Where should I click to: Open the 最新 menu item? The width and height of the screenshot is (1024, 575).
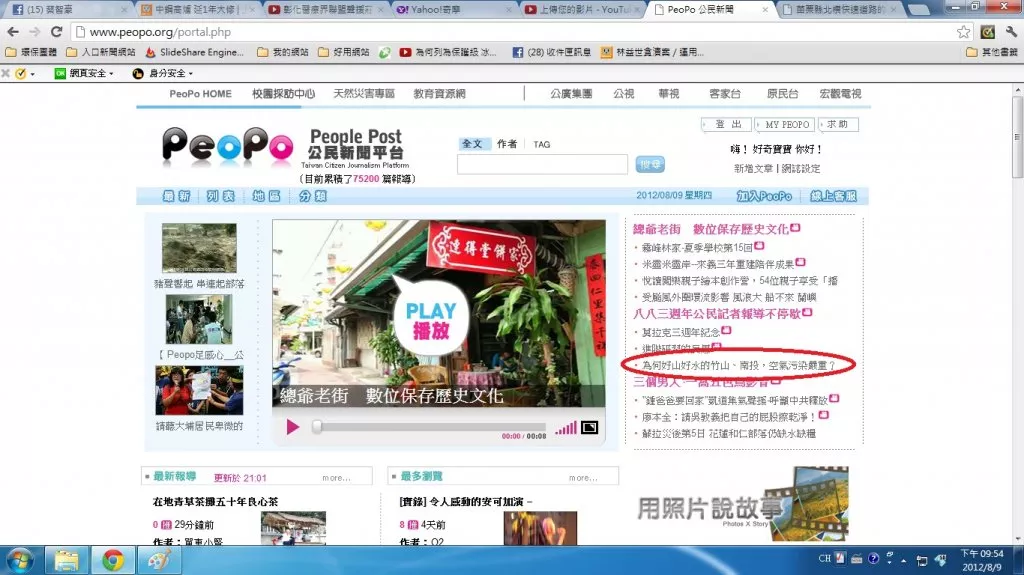tap(176, 196)
